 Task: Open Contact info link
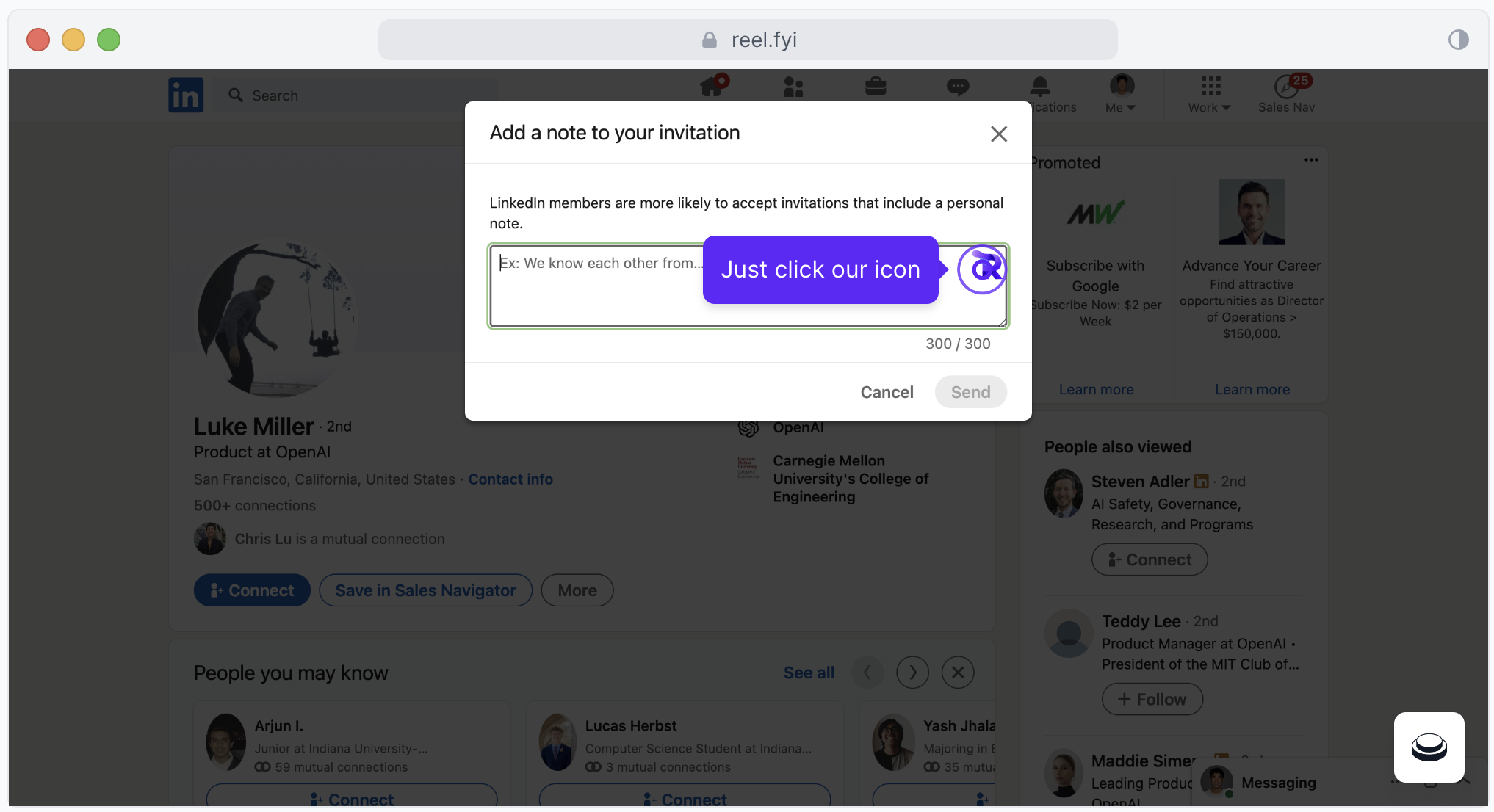pos(510,479)
